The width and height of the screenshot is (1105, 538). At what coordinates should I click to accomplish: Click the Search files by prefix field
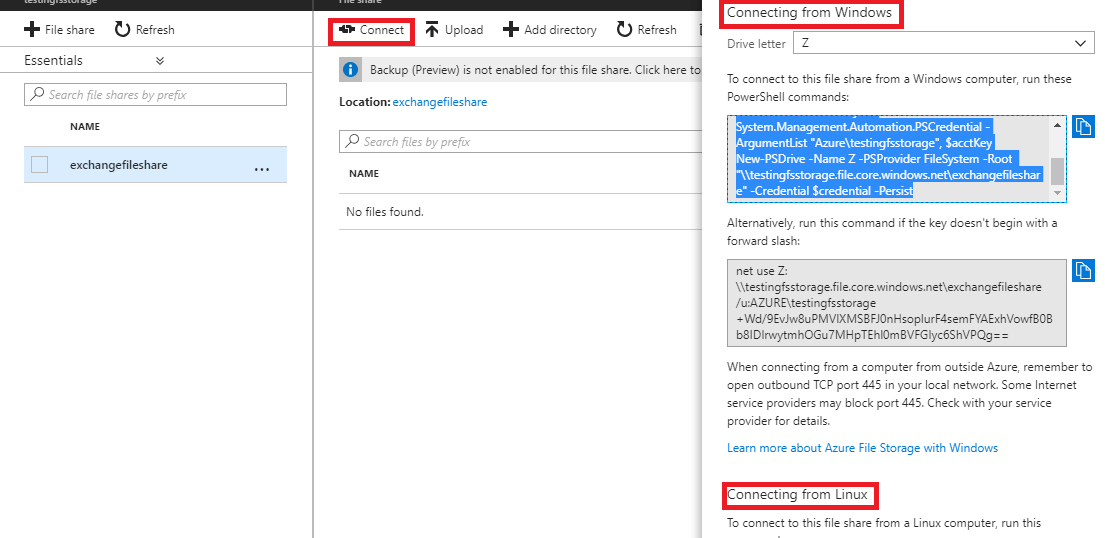click(x=521, y=142)
